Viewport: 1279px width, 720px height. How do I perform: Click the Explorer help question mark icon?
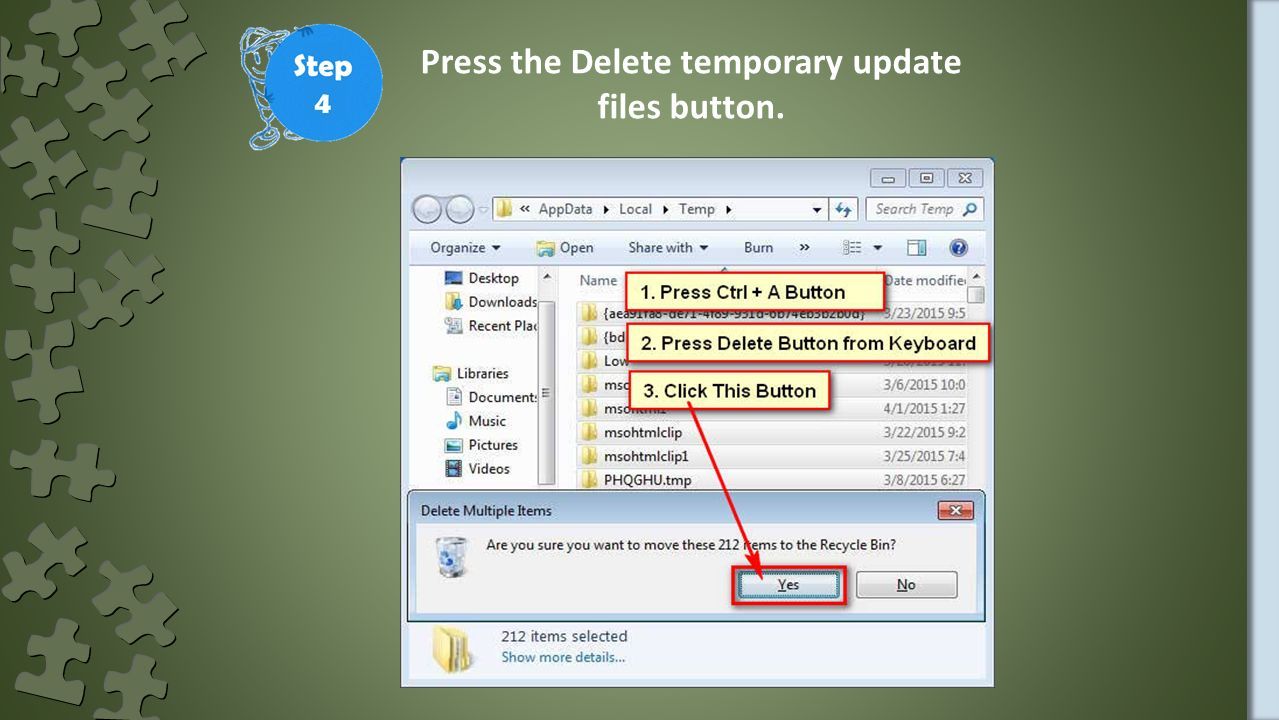click(958, 248)
